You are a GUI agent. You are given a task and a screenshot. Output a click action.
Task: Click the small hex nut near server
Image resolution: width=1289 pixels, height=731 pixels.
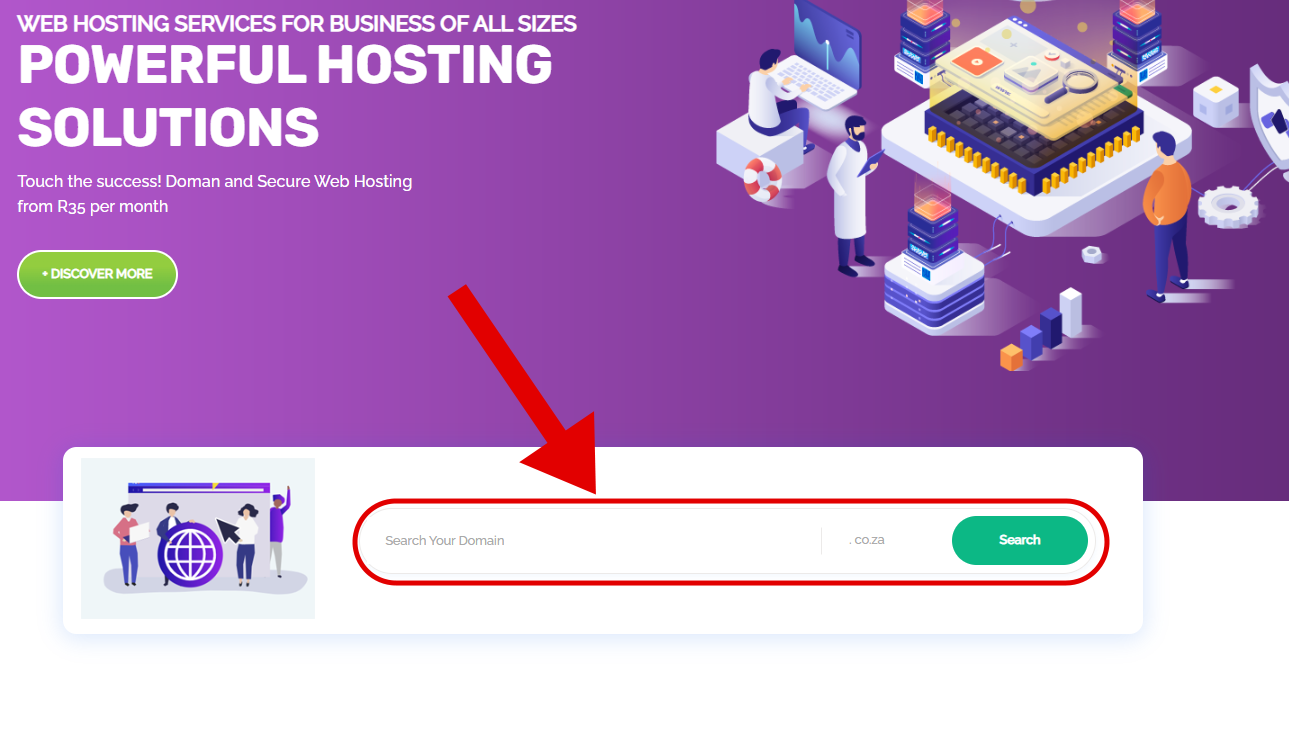coord(1092,254)
